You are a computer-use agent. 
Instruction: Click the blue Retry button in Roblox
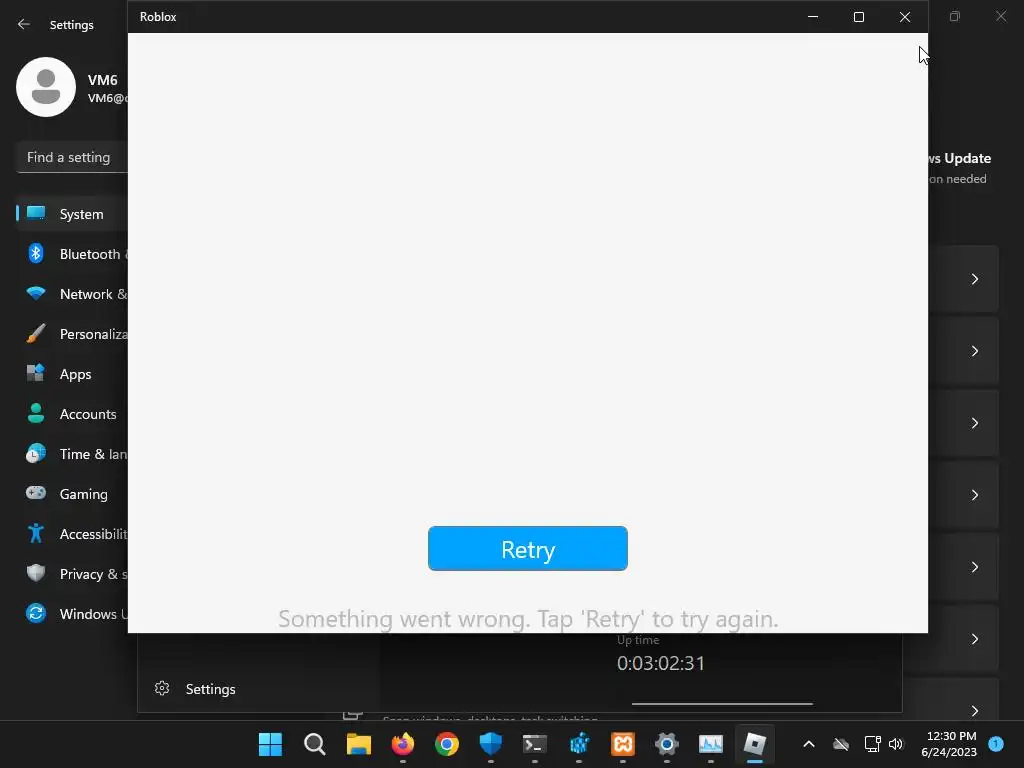(x=528, y=549)
